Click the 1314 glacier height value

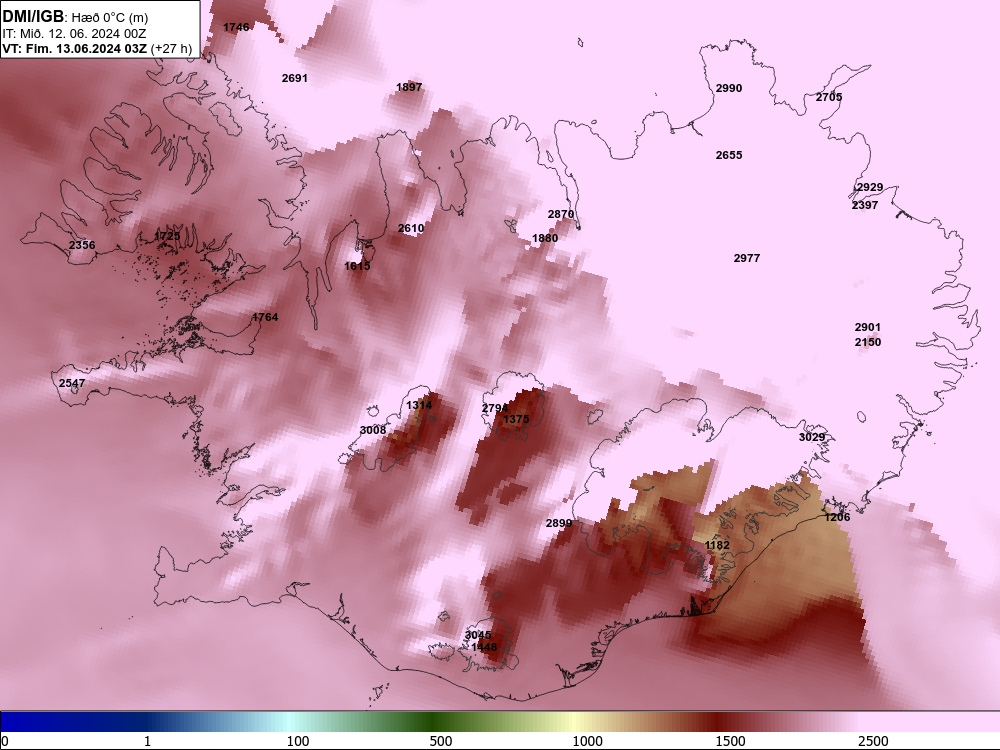[x=419, y=406]
